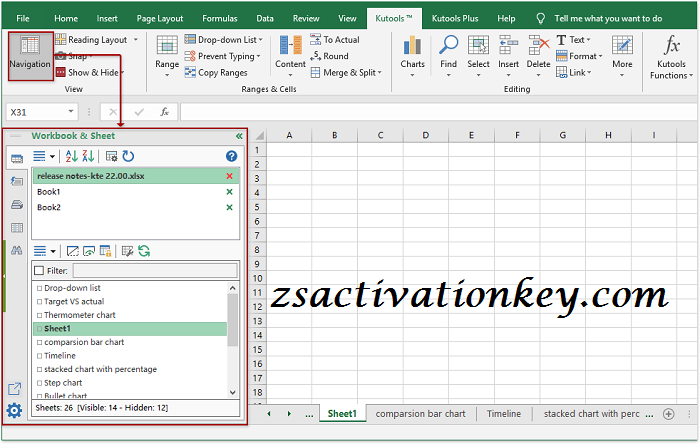Expand the Name Box dropdown arrow
Image resolution: width=700 pixels, height=444 pixels.
71,112
